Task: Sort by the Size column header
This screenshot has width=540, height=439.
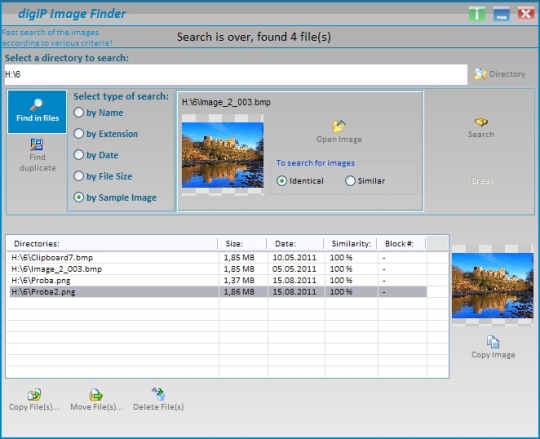Action: point(242,244)
